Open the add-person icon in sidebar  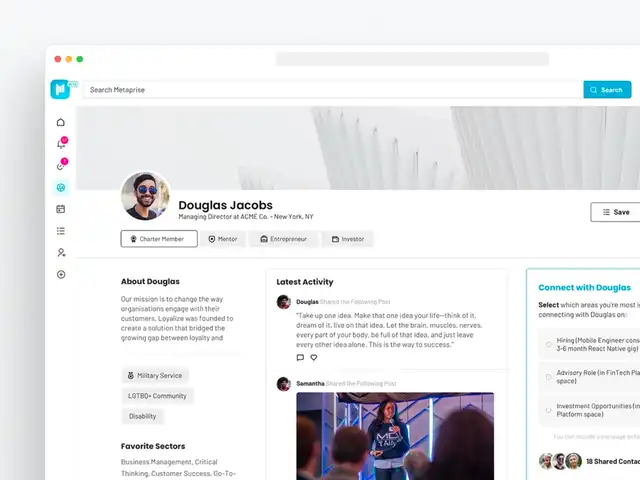tap(61, 253)
